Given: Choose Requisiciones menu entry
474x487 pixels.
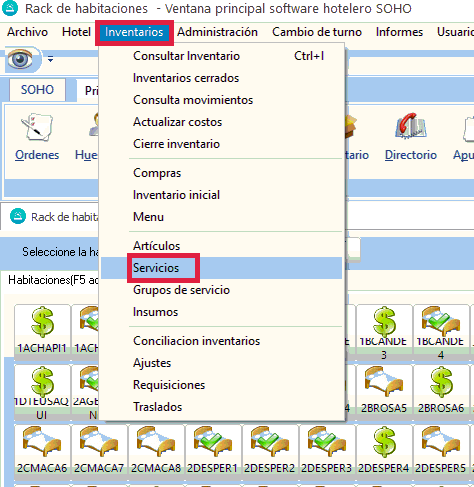Looking at the screenshot, I should click(x=221, y=385).
